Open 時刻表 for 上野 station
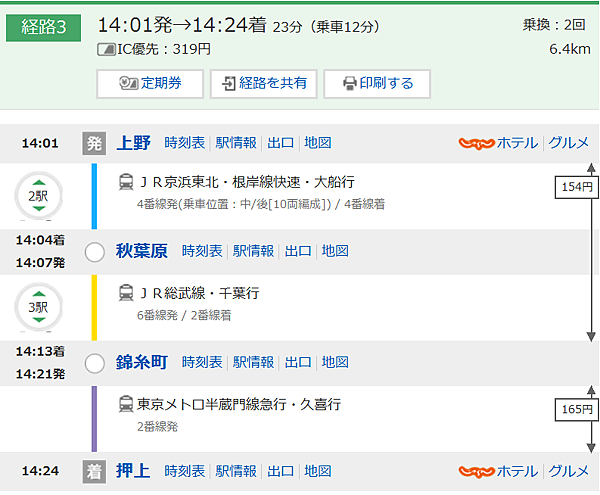Image resolution: width=600 pixels, height=495 pixels. click(x=184, y=143)
